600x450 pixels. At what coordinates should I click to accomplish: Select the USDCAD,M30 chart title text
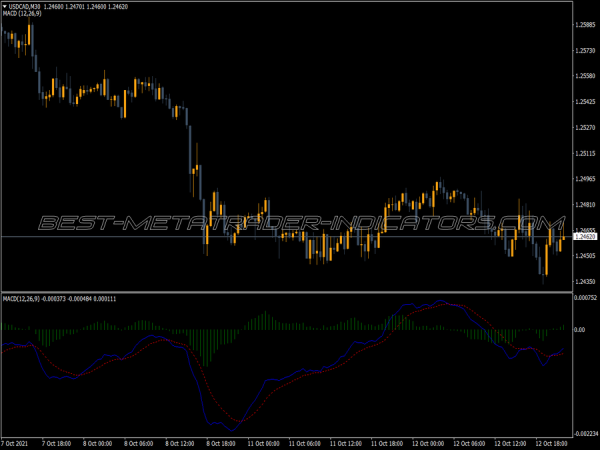(x=24, y=7)
